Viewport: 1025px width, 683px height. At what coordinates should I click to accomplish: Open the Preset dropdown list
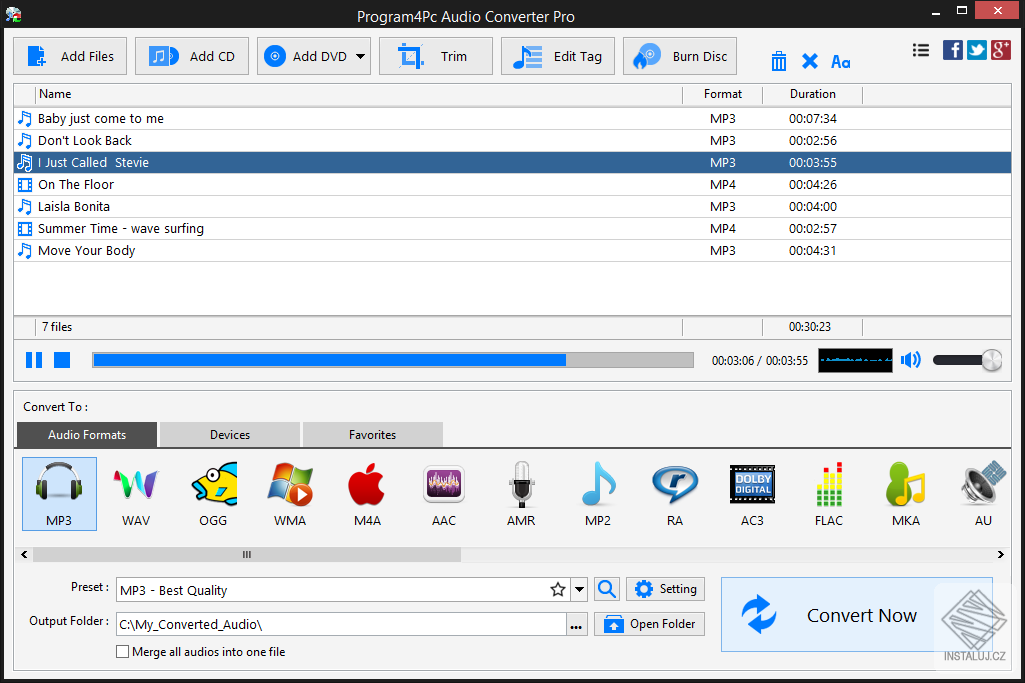578,589
